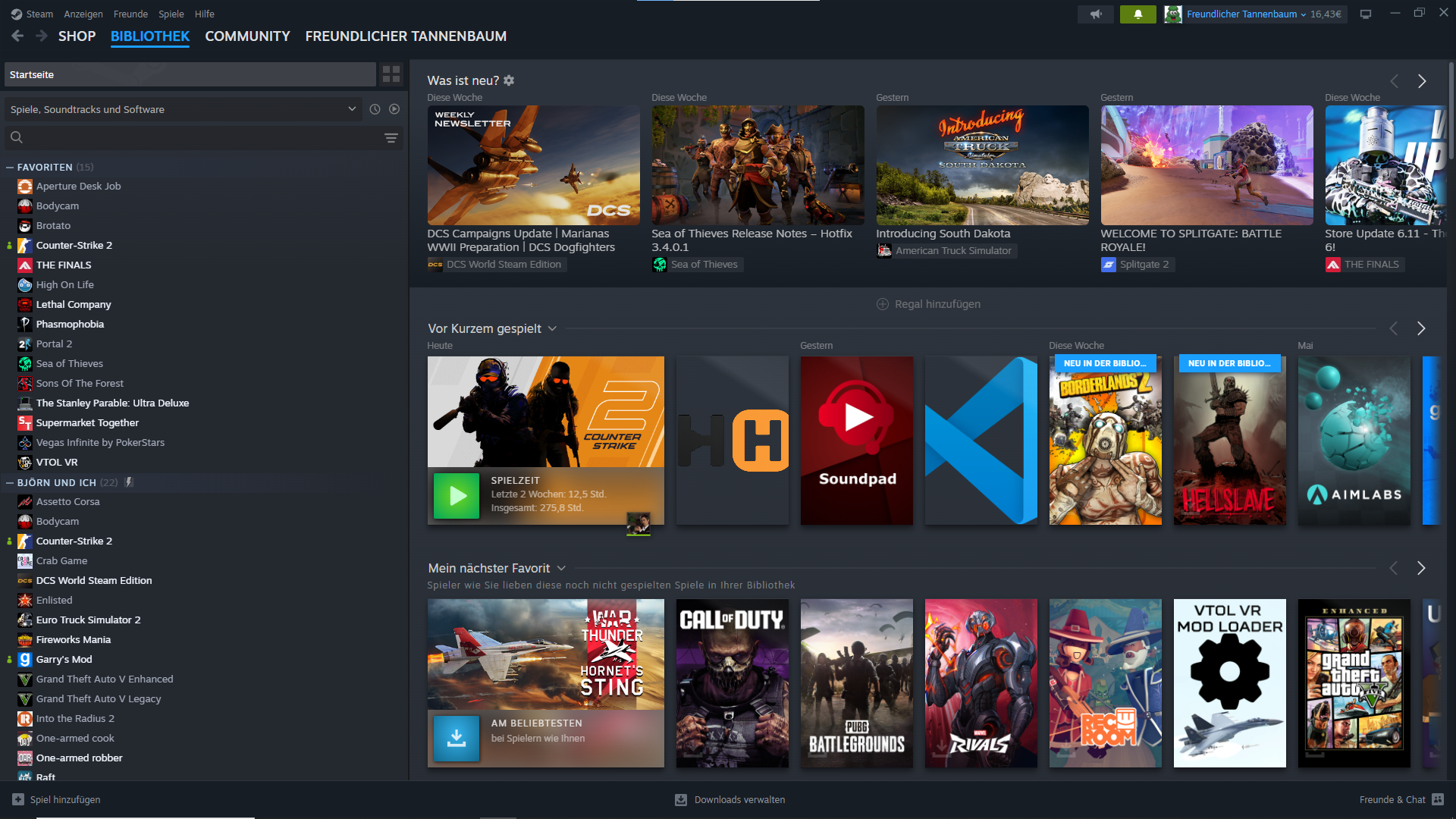
Task: Click Spiel hinzufügen
Action: pos(65,799)
